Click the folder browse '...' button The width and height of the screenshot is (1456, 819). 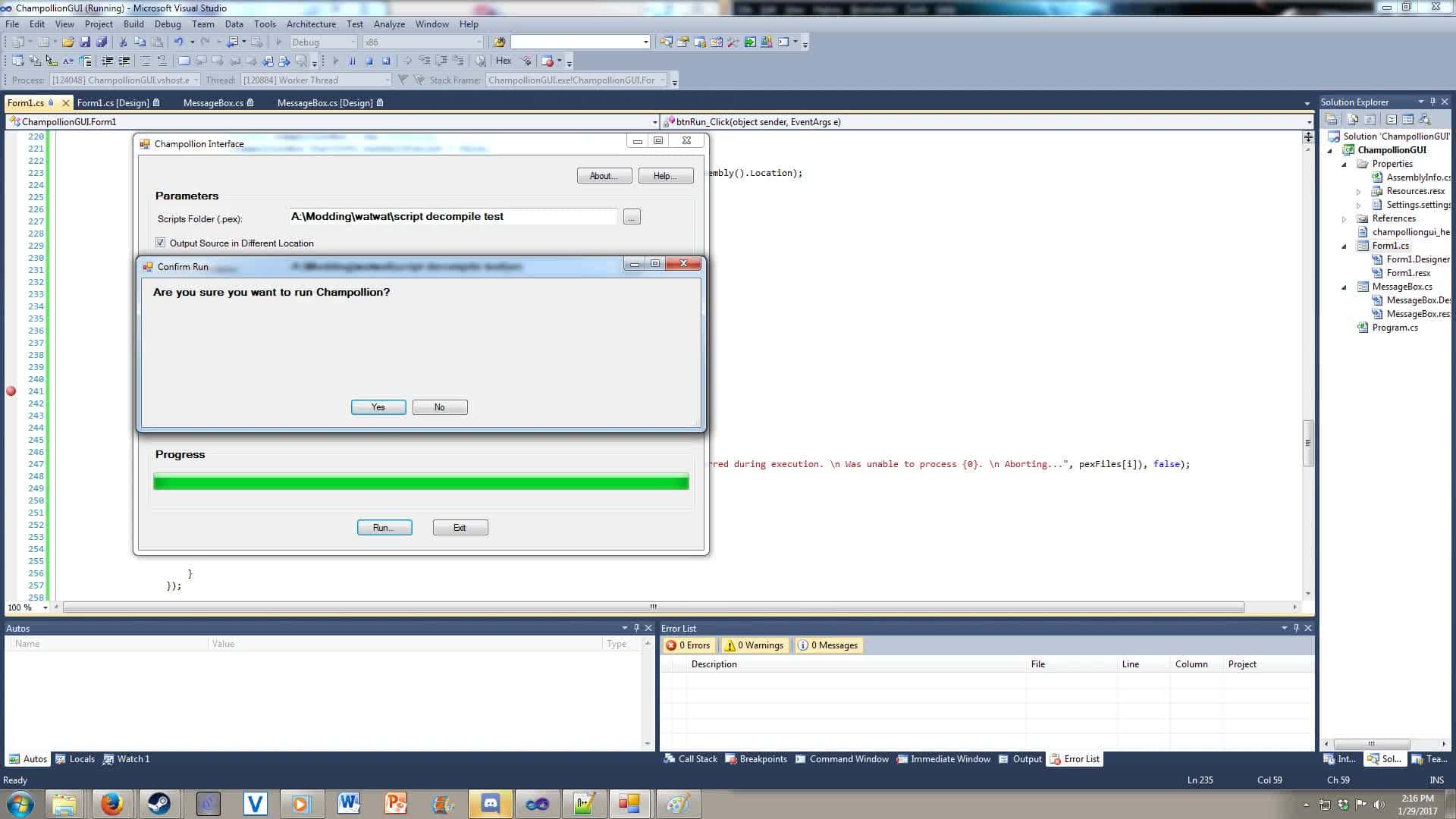632,217
